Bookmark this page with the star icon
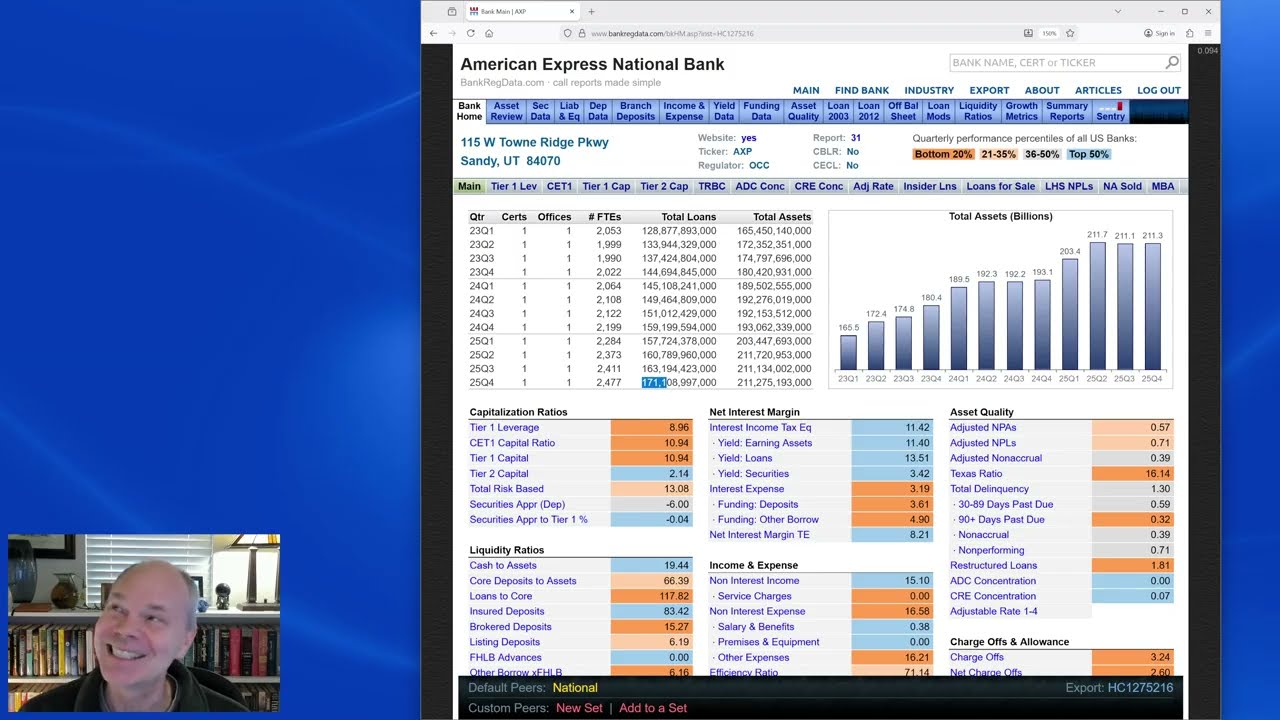Screen dimensions: 1280x720 pos(1070,33)
